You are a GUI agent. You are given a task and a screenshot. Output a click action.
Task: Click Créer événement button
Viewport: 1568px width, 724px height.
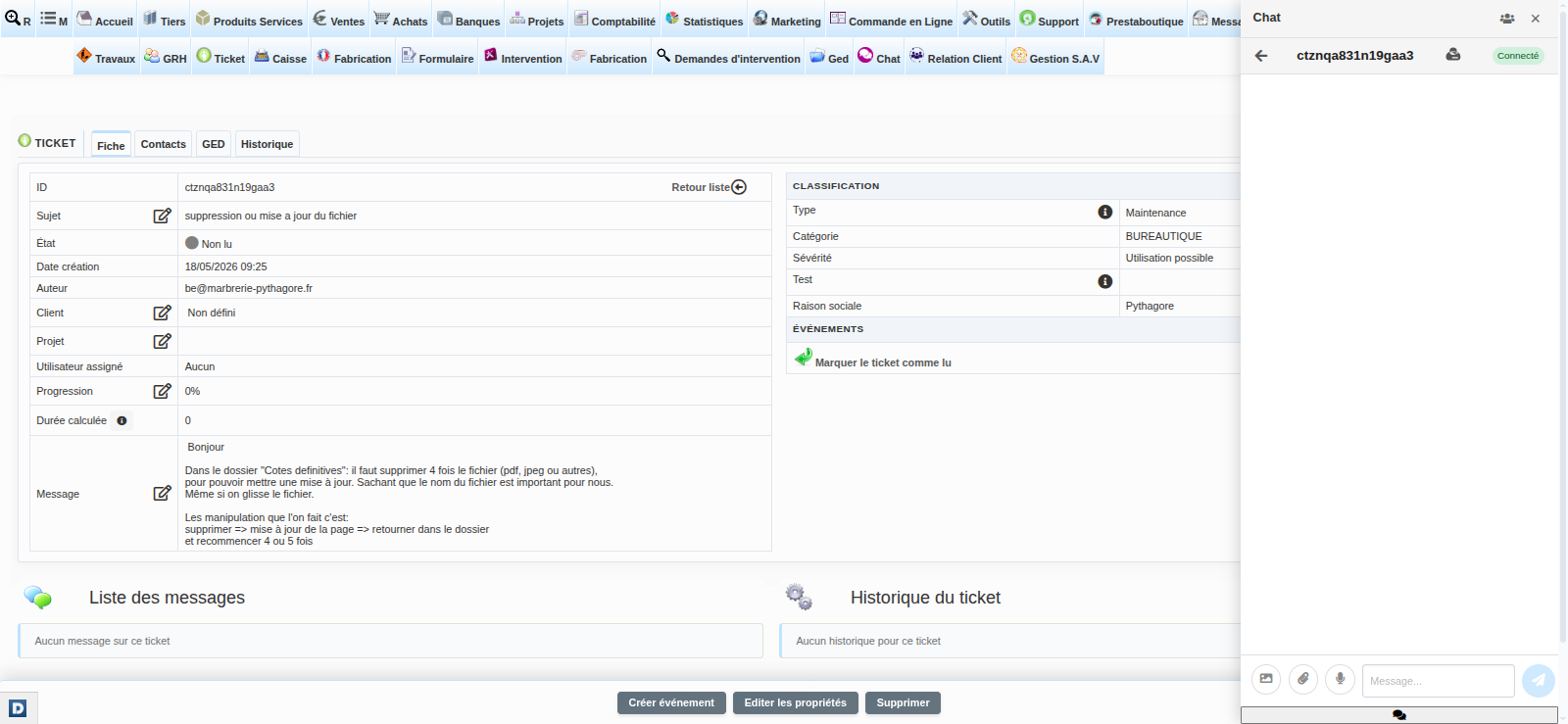coord(671,702)
